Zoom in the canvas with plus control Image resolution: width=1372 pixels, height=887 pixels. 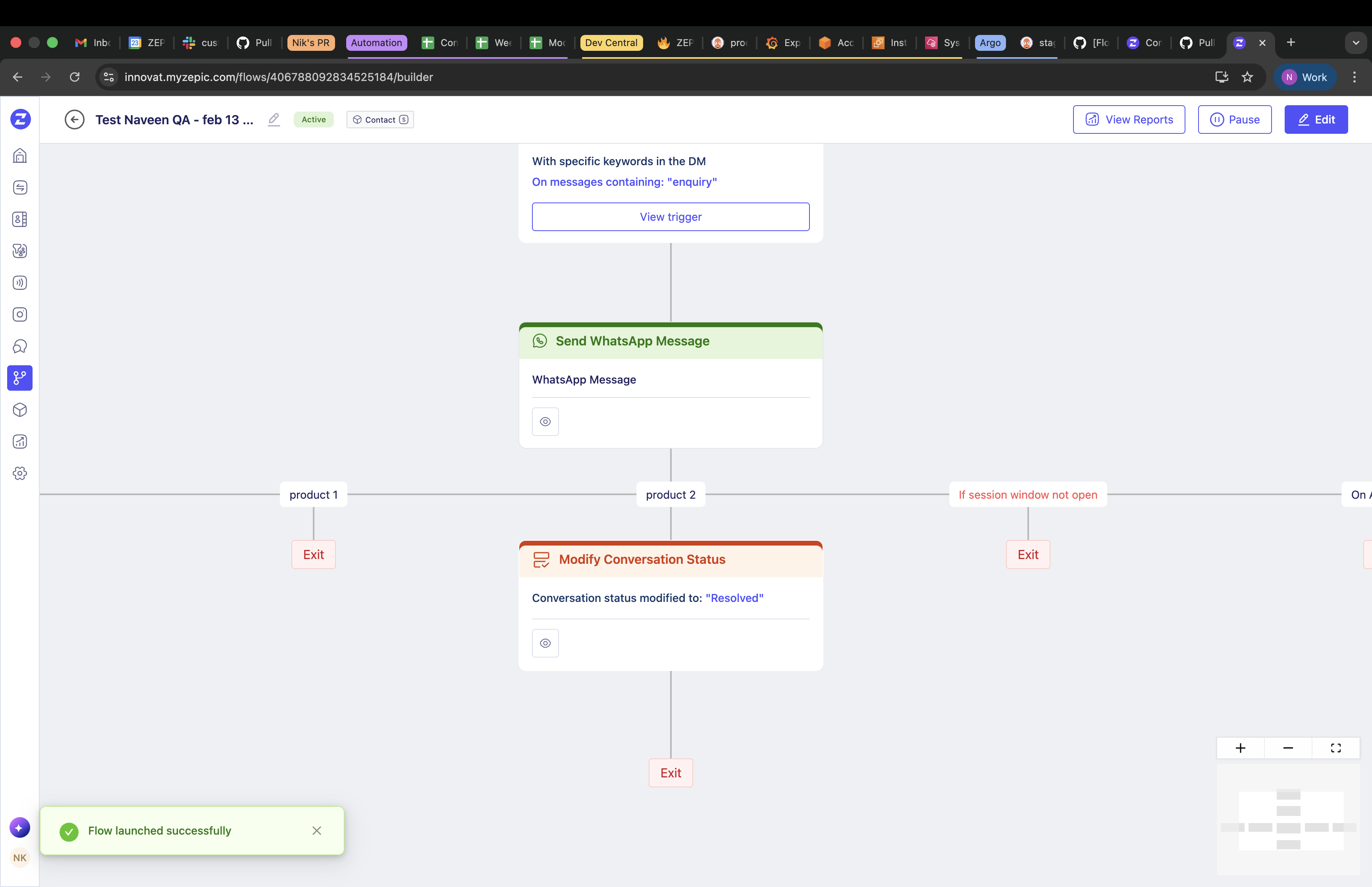[1240, 748]
